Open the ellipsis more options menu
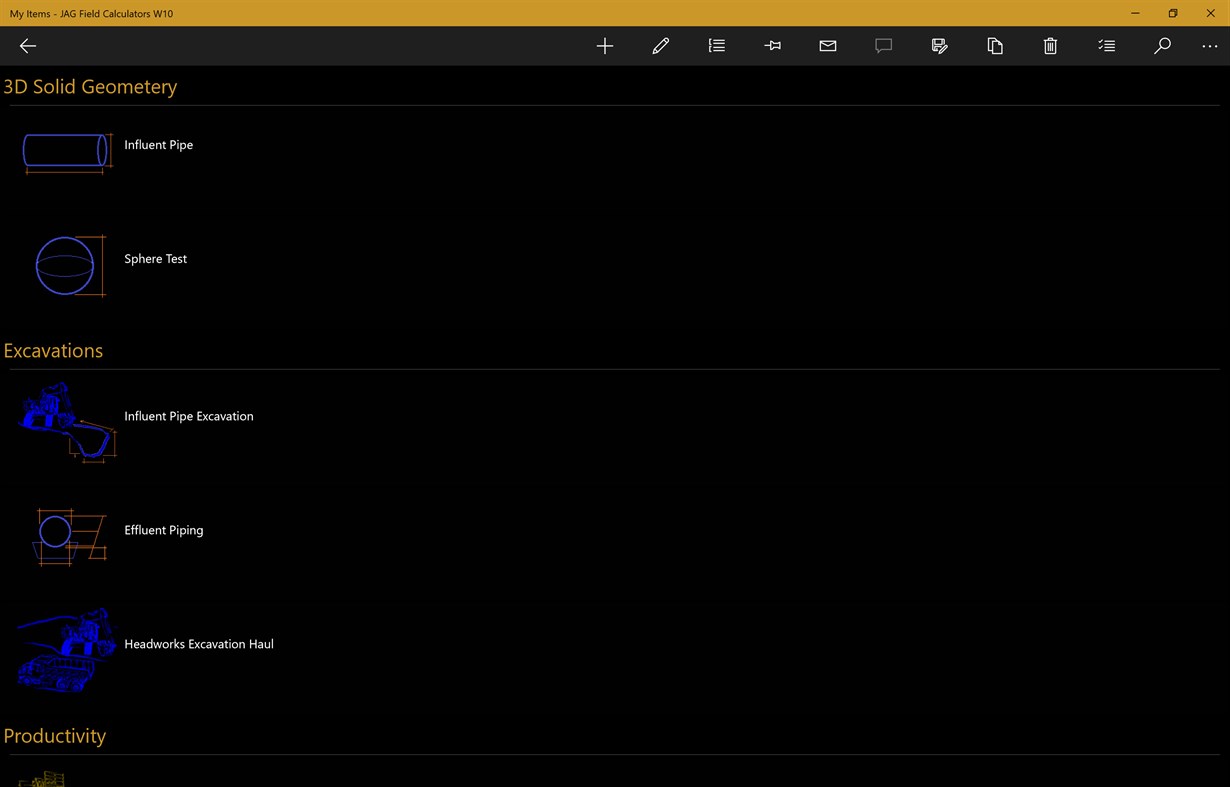The width and height of the screenshot is (1230, 787). (x=1210, y=45)
